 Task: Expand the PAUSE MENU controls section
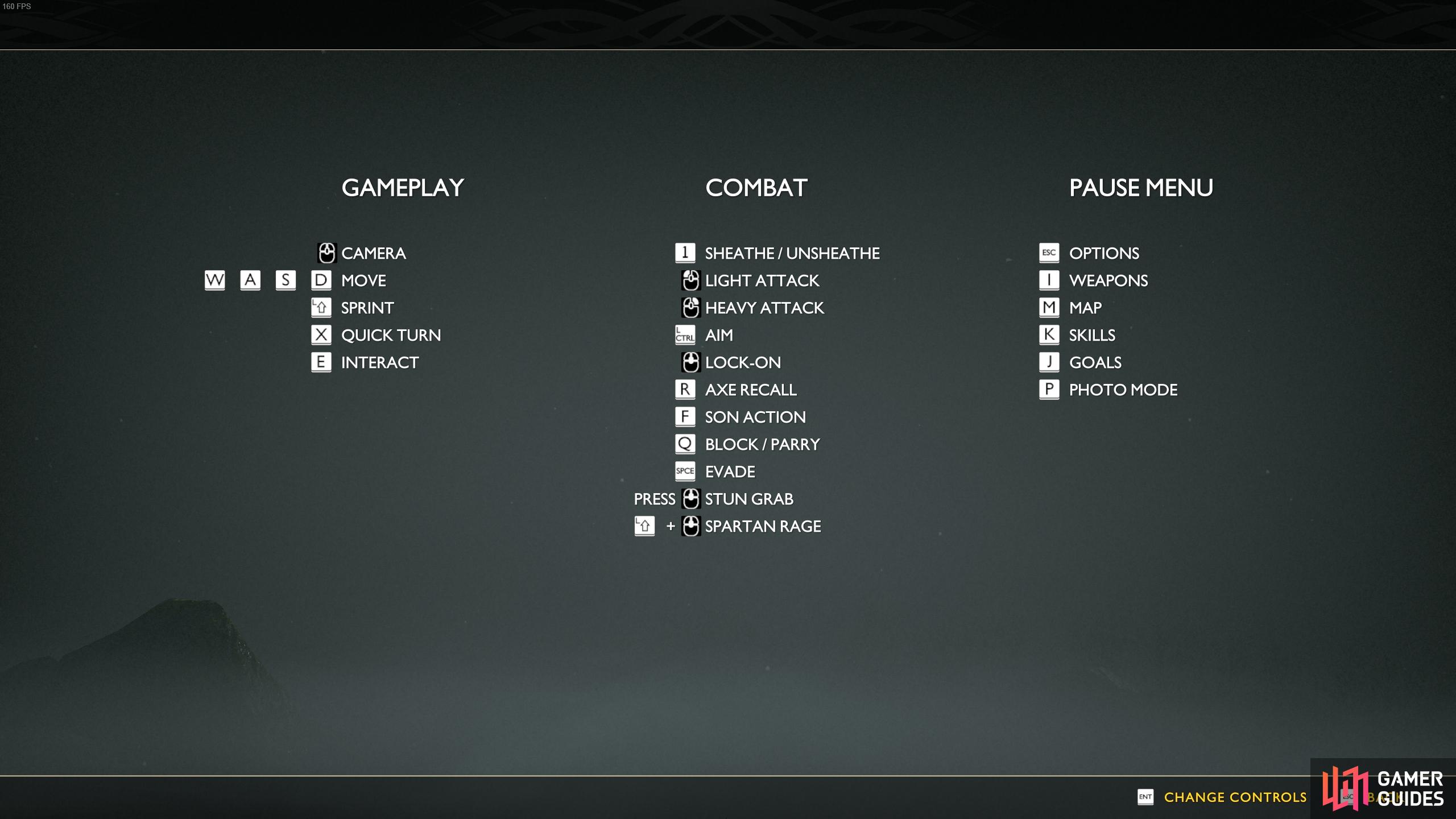[x=1140, y=187]
